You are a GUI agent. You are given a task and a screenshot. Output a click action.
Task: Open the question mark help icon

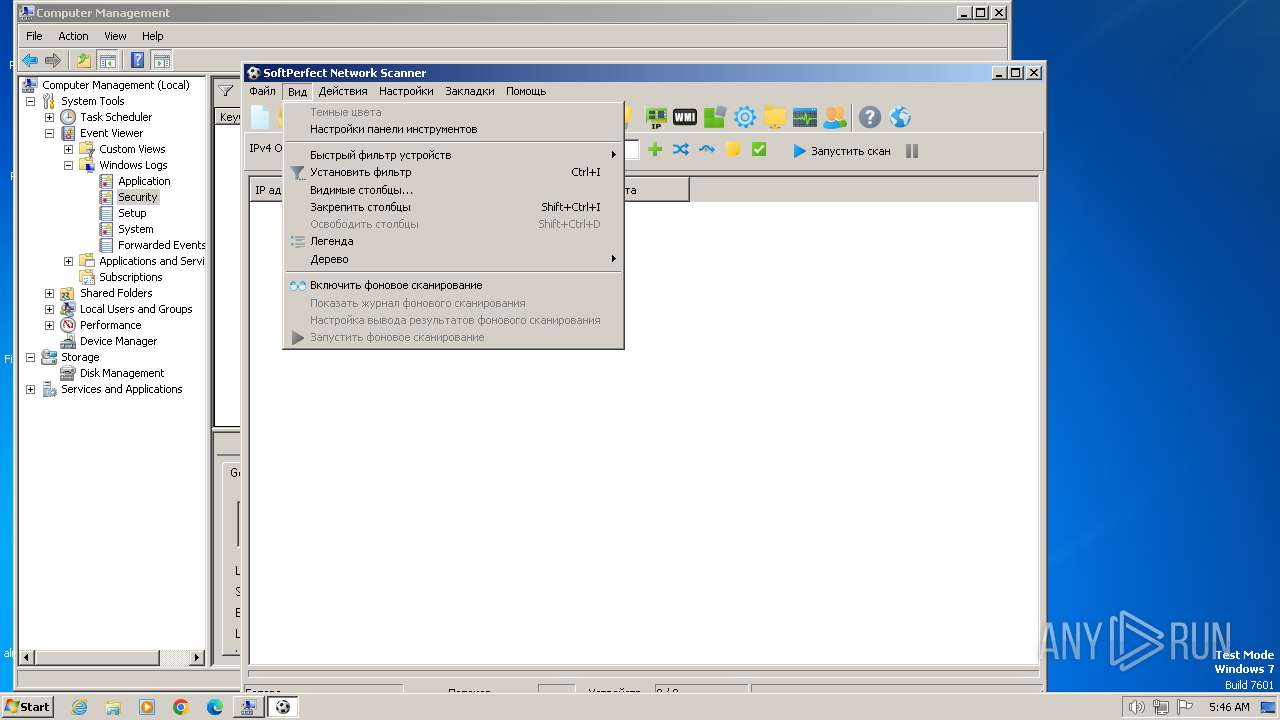click(870, 118)
